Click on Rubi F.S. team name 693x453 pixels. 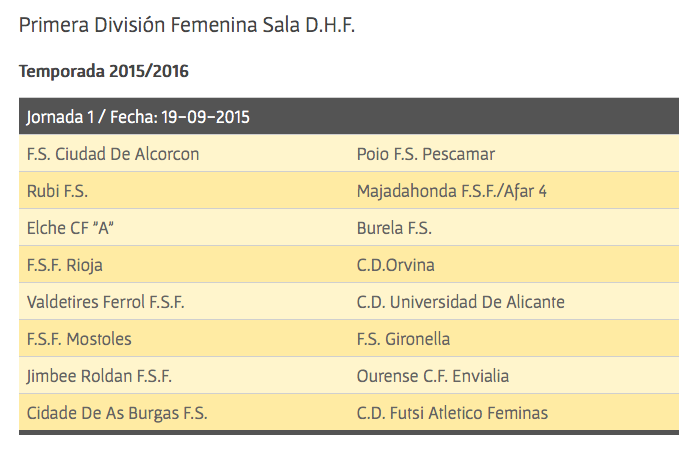tap(57, 191)
